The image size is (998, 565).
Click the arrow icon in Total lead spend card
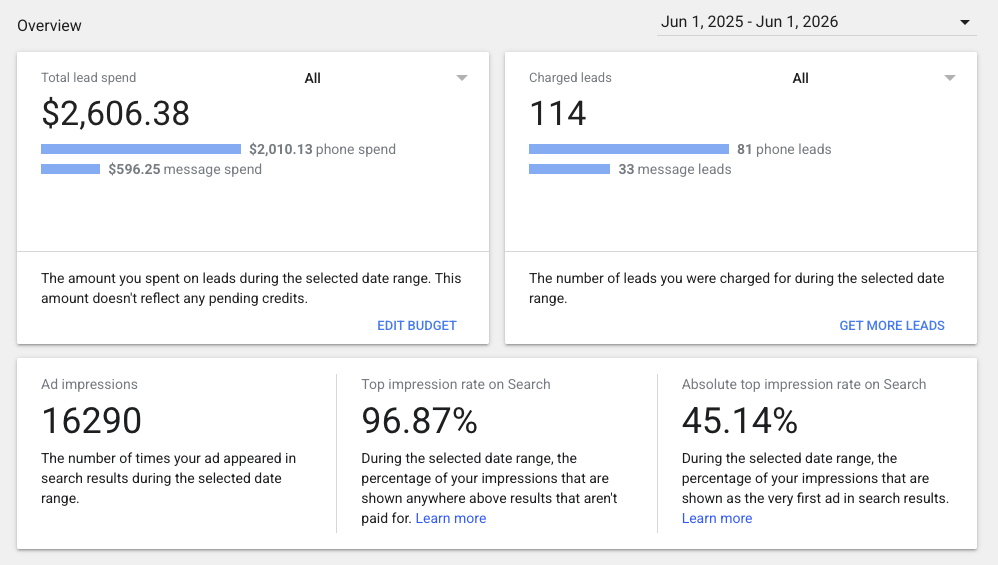462,78
